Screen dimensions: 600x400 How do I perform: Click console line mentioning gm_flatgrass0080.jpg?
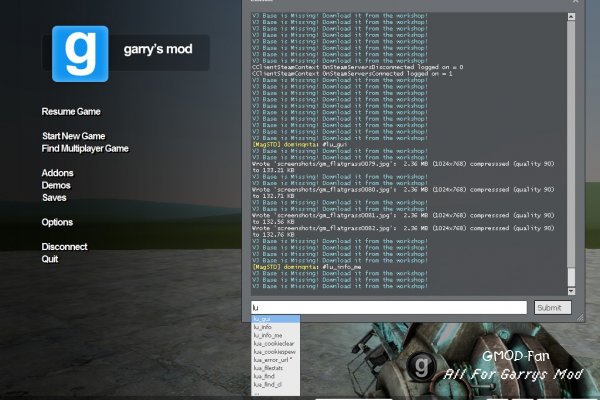pos(403,189)
